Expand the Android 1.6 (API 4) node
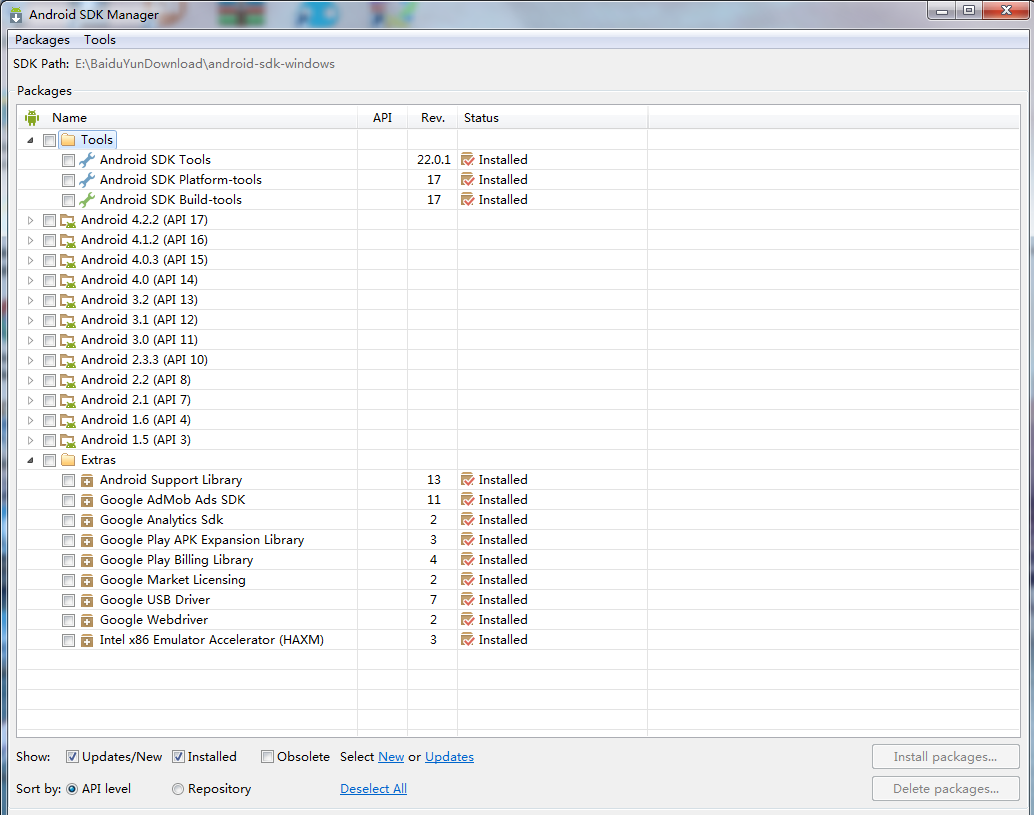 [30, 420]
